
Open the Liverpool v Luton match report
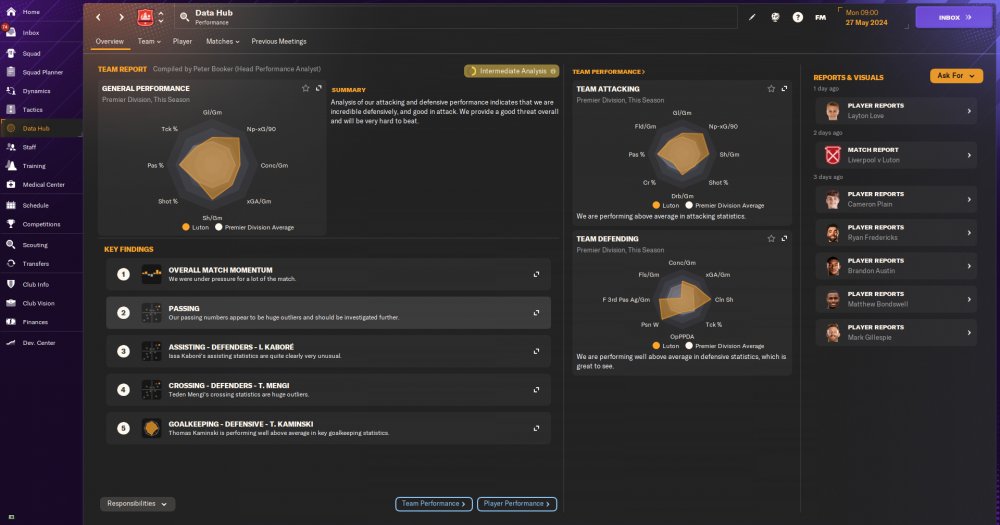(x=896, y=155)
